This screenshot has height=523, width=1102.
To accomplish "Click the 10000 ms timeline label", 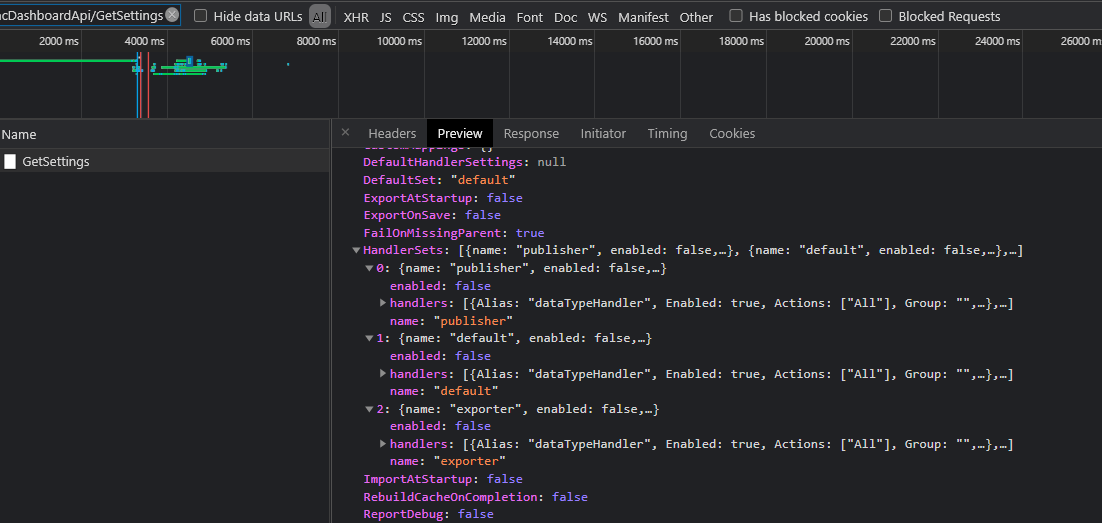I will click(x=400, y=41).
